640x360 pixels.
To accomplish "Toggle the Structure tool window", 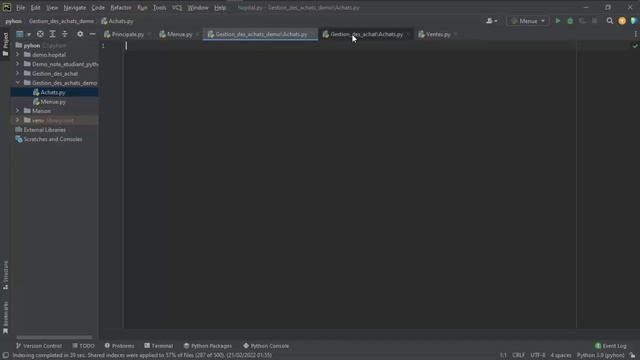I will (5, 276).
